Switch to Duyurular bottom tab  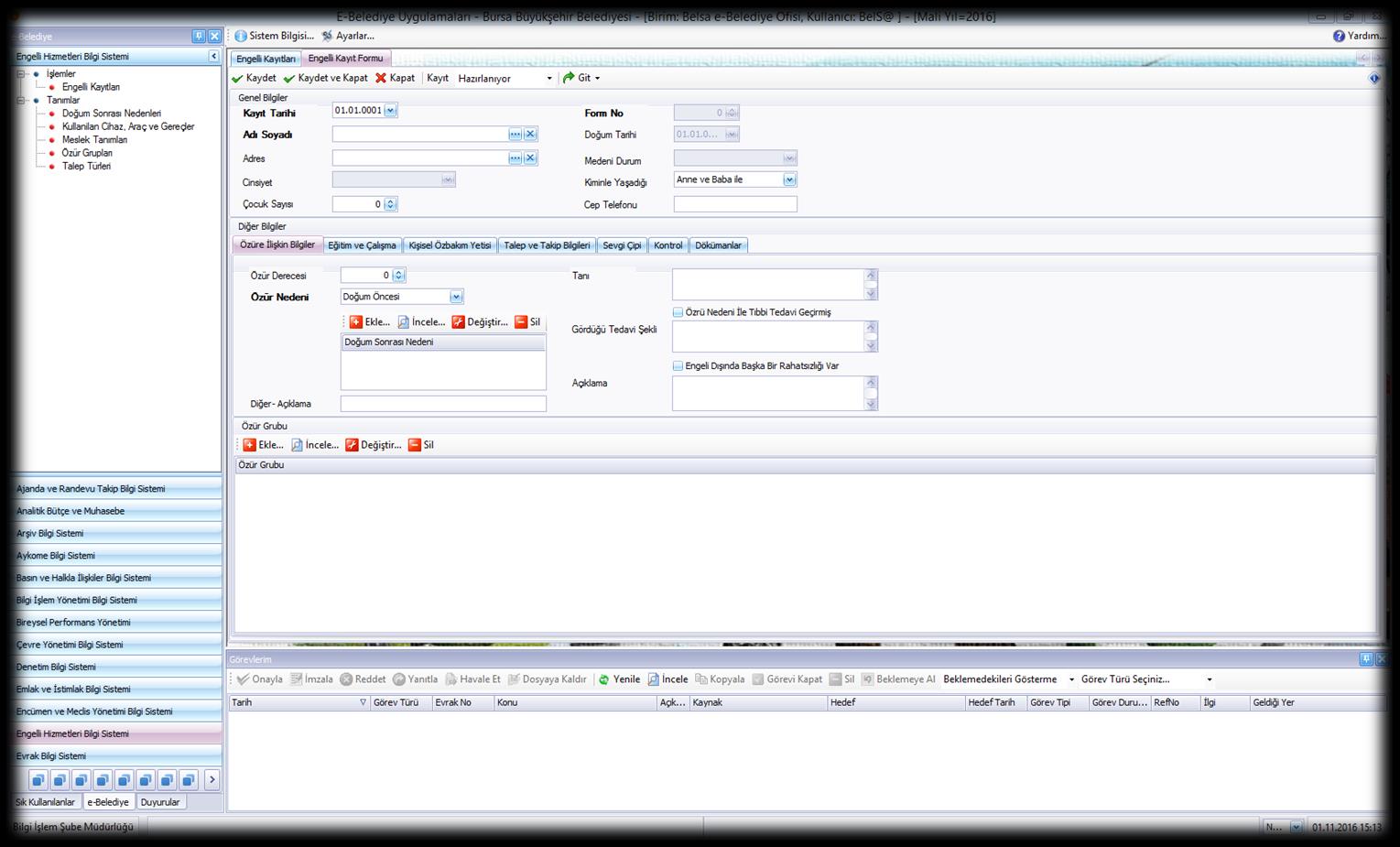point(160,802)
